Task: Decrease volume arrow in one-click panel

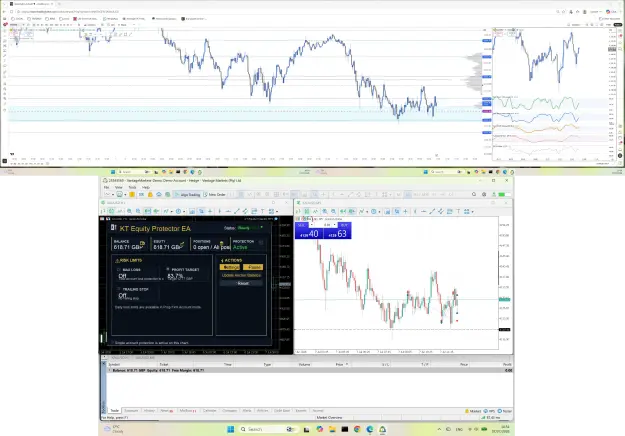Action: pyautogui.click(x=312, y=225)
